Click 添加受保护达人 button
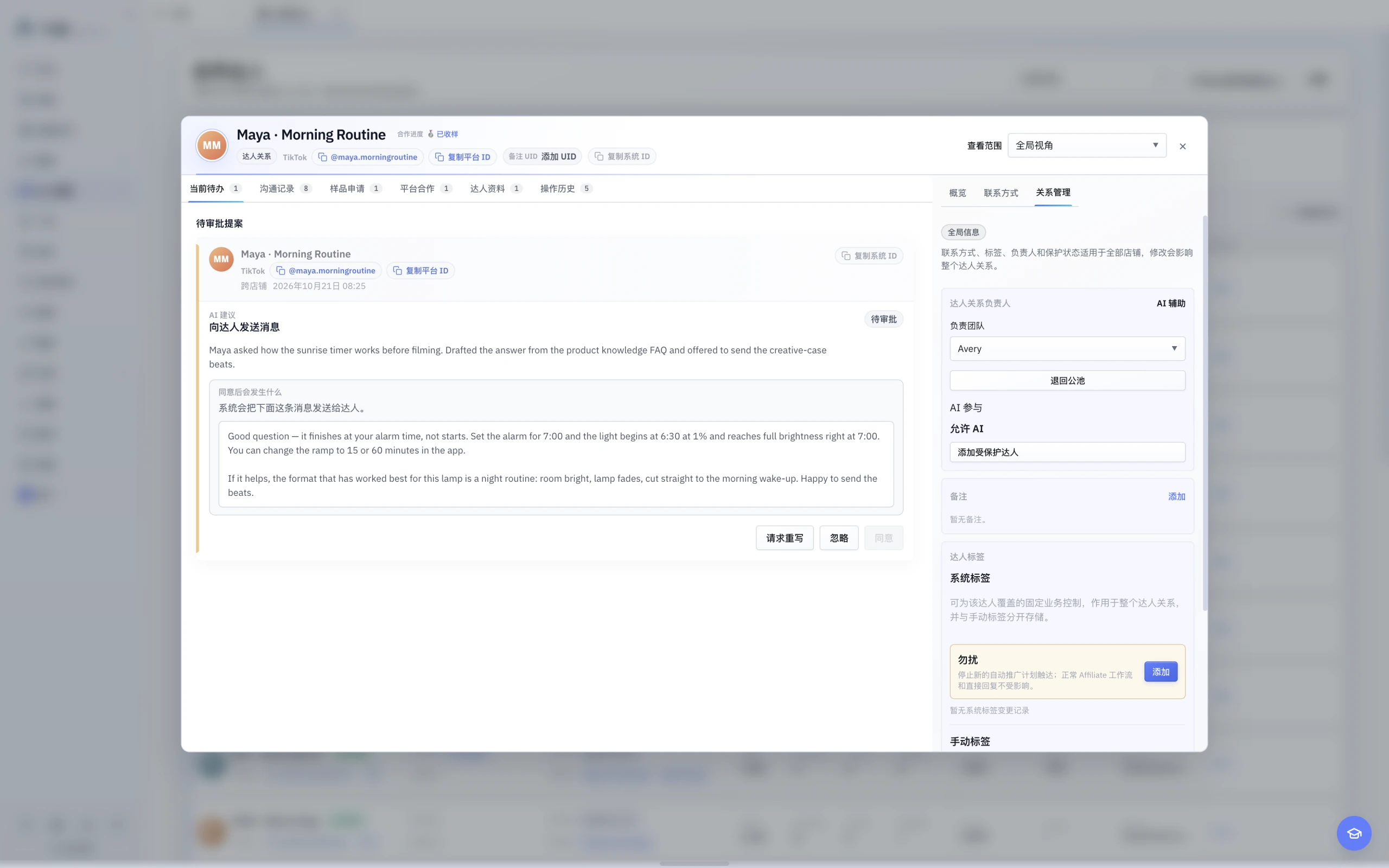The image size is (1389, 868). click(x=1067, y=452)
